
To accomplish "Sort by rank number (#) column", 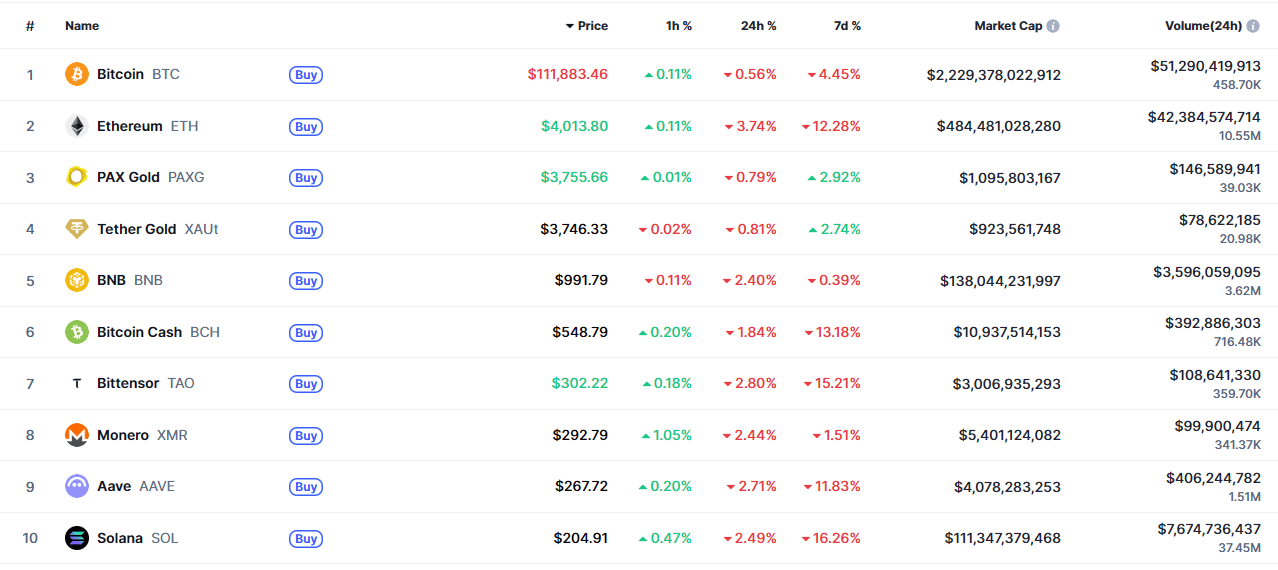I will pos(30,26).
